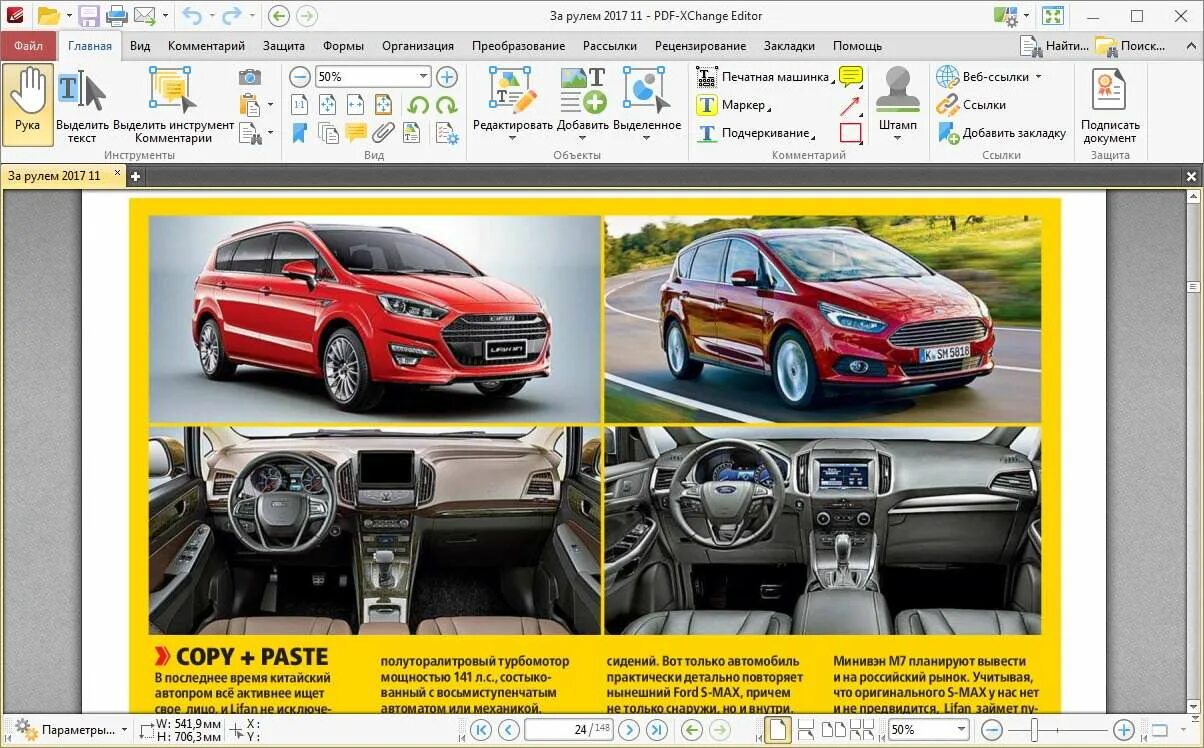This screenshot has height=748, width=1204.
Task: Open the Штамп stamp tool
Action: pos(897,104)
